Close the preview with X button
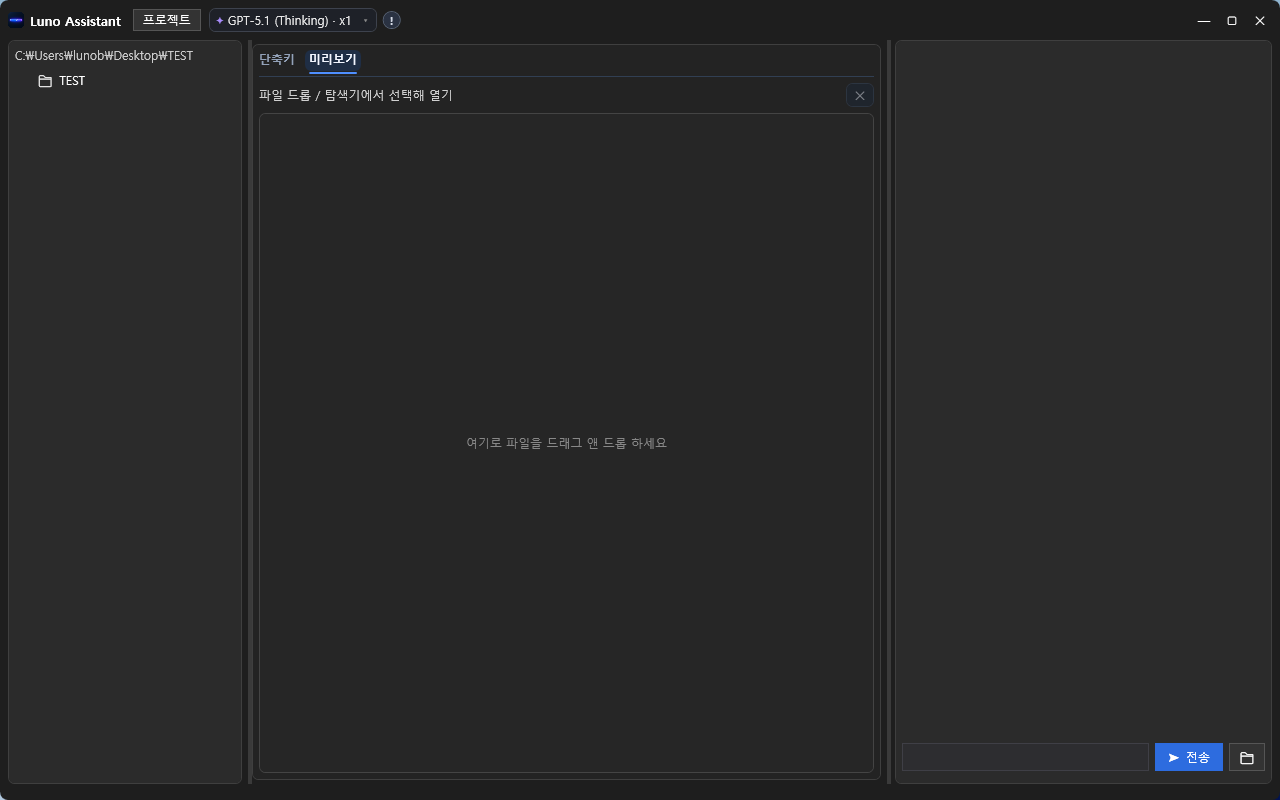This screenshot has width=1280, height=800. coord(859,95)
